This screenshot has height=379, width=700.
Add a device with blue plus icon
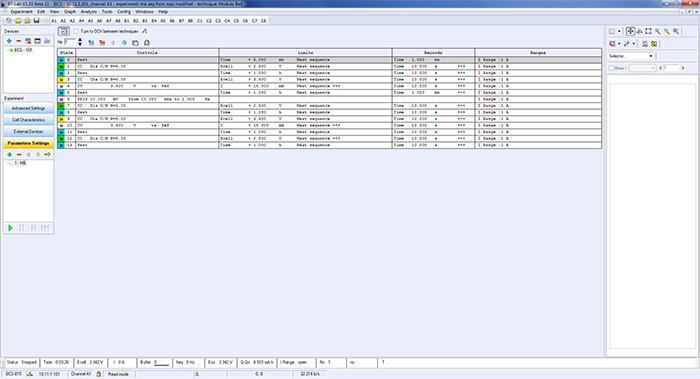[9, 41]
